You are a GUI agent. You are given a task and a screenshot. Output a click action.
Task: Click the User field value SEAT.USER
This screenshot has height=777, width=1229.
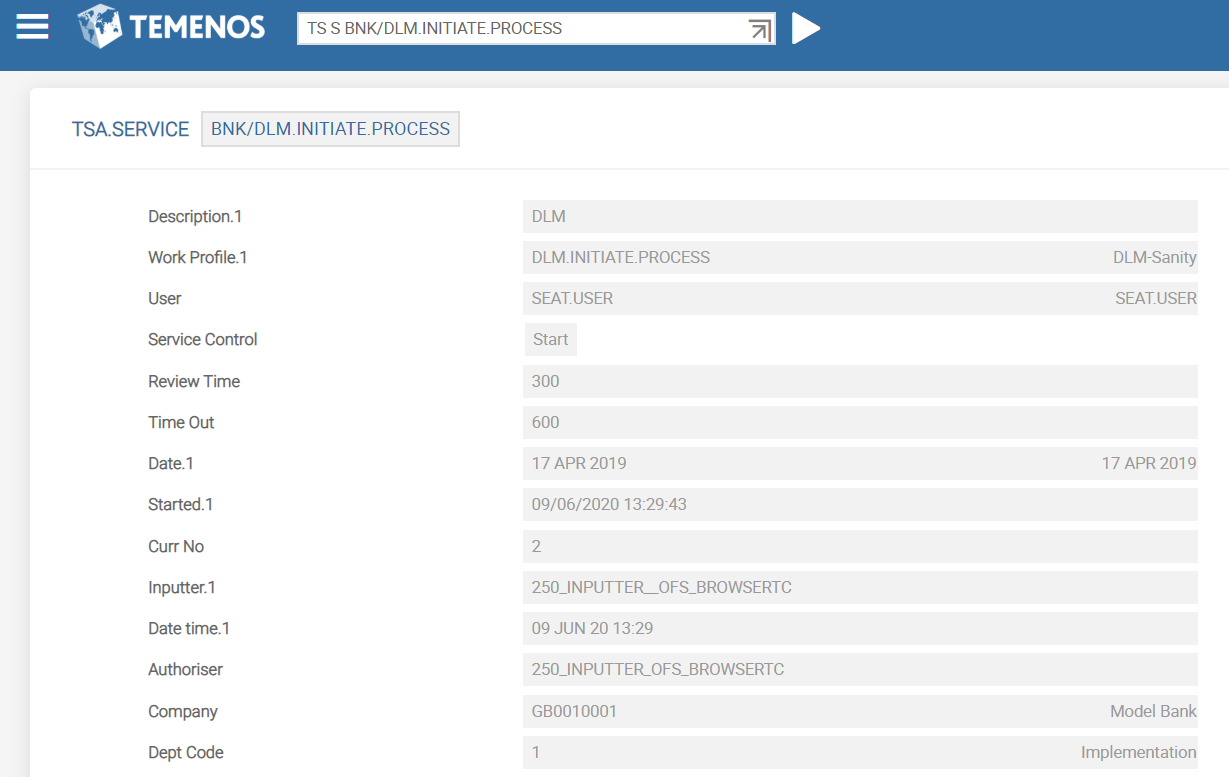(x=572, y=298)
